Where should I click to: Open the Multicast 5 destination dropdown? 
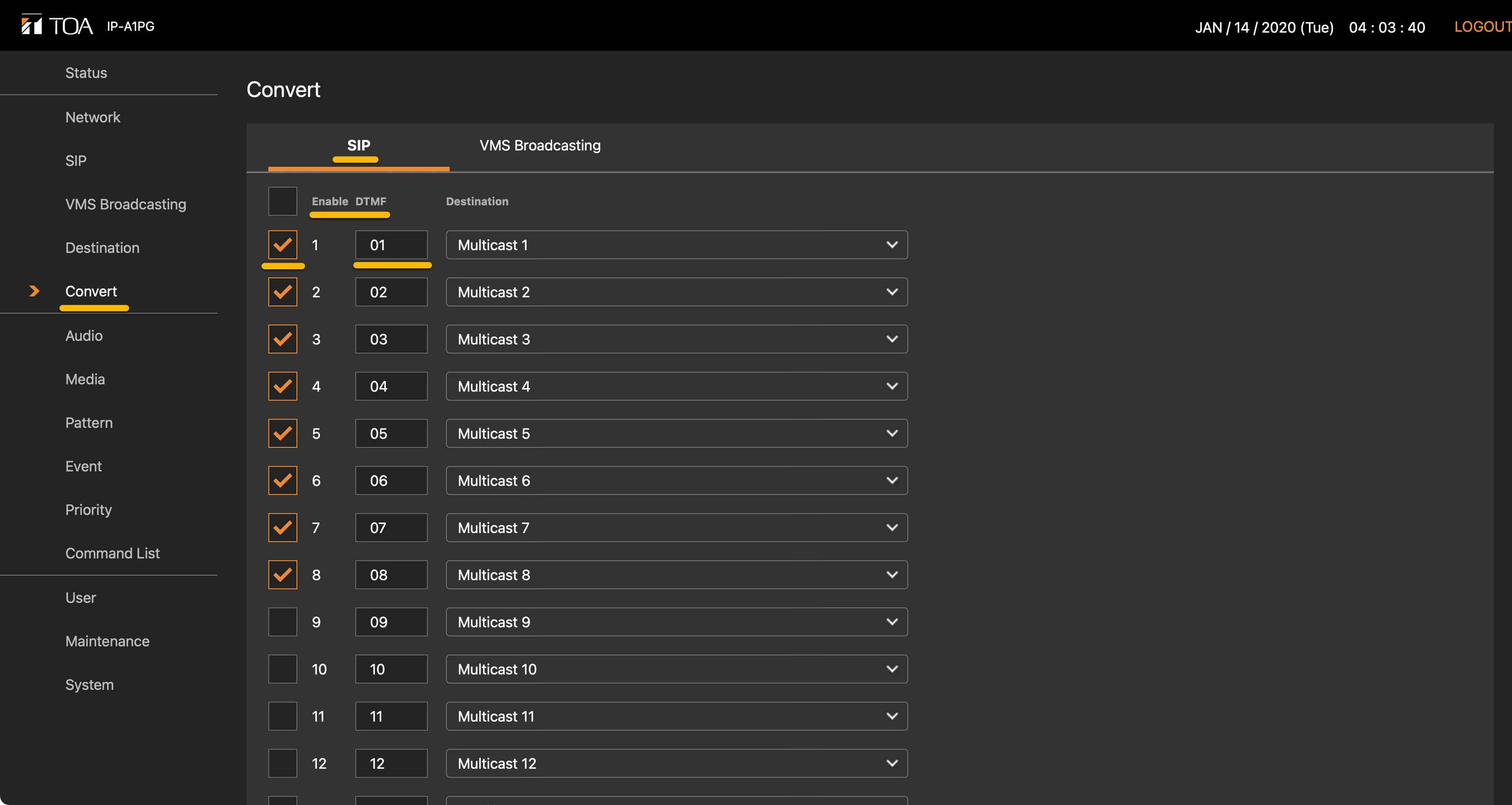677,433
